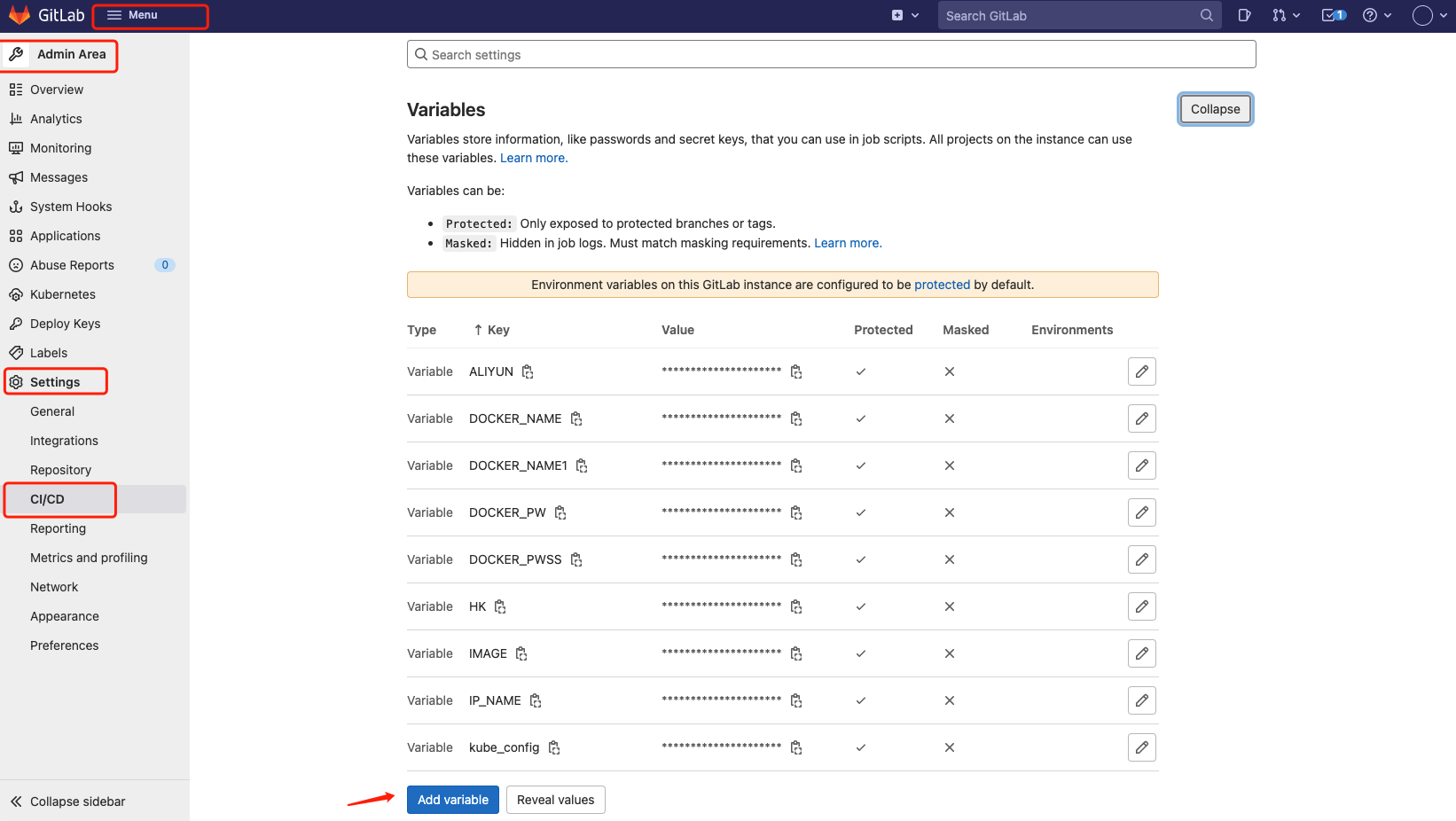Open Kubernetes in sidebar
The height and width of the screenshot is (821, 1456).
(x=62, y=294)
